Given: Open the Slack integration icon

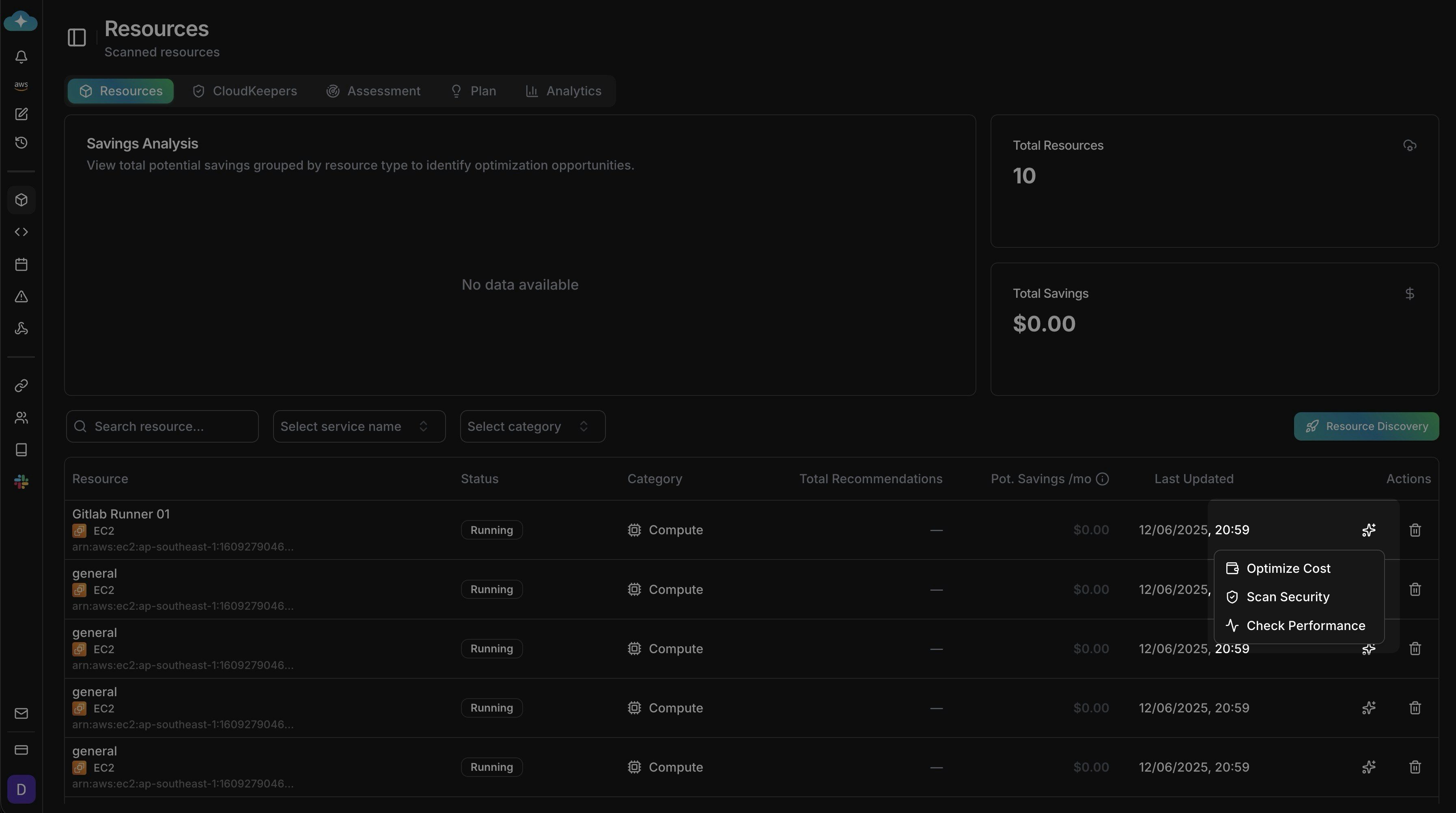Looking at the screenshot, I should click(21, 482).
